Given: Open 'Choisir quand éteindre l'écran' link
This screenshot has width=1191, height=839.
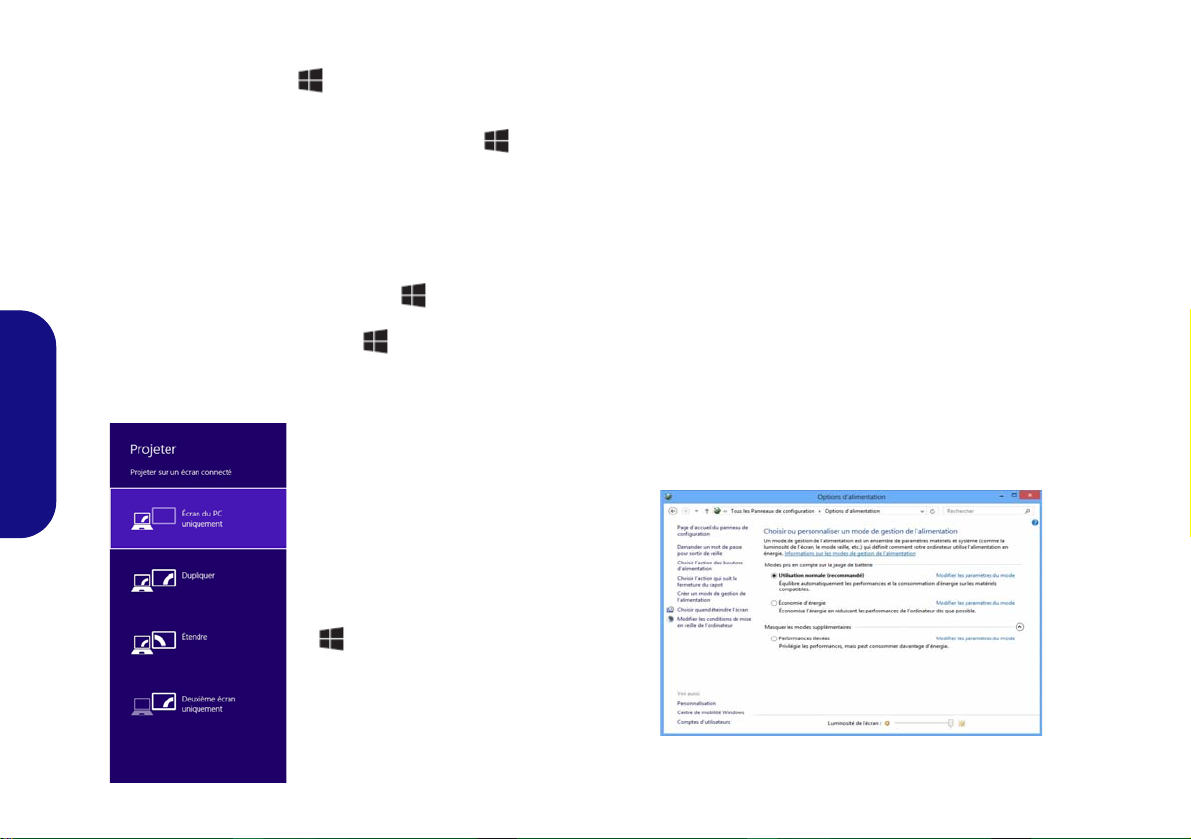Looking at the screenshot, I should click(712, 610).
